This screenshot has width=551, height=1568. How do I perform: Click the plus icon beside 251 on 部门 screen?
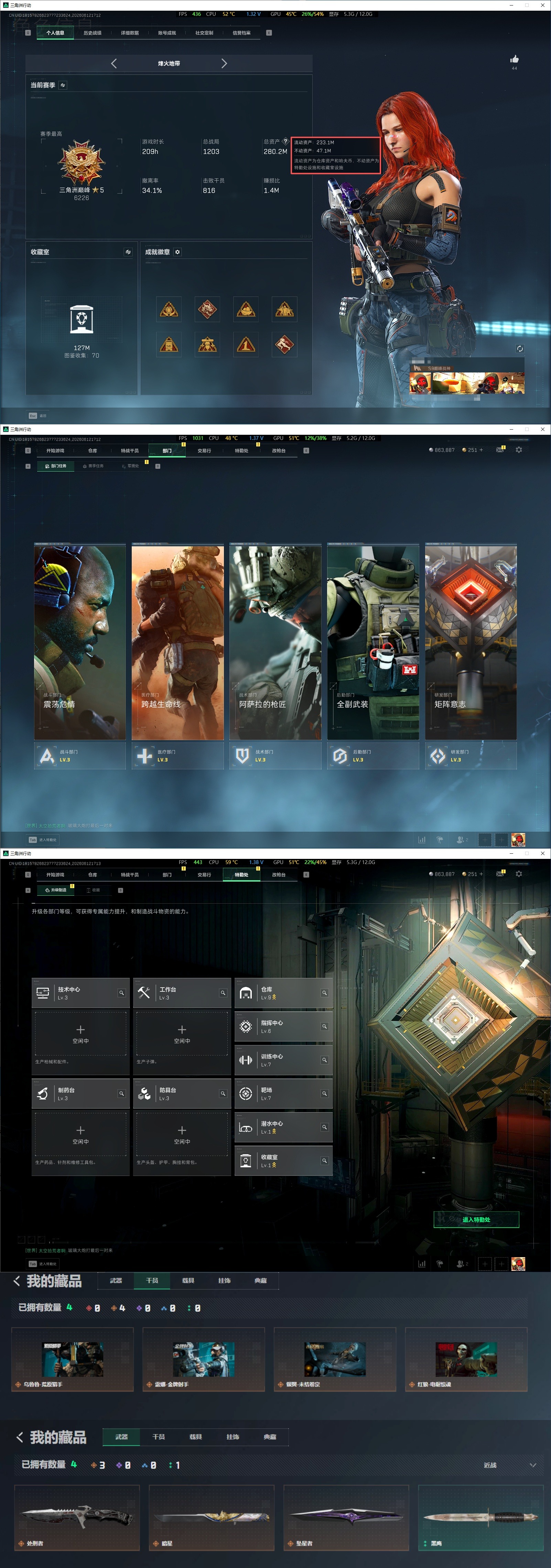point(481,450)
